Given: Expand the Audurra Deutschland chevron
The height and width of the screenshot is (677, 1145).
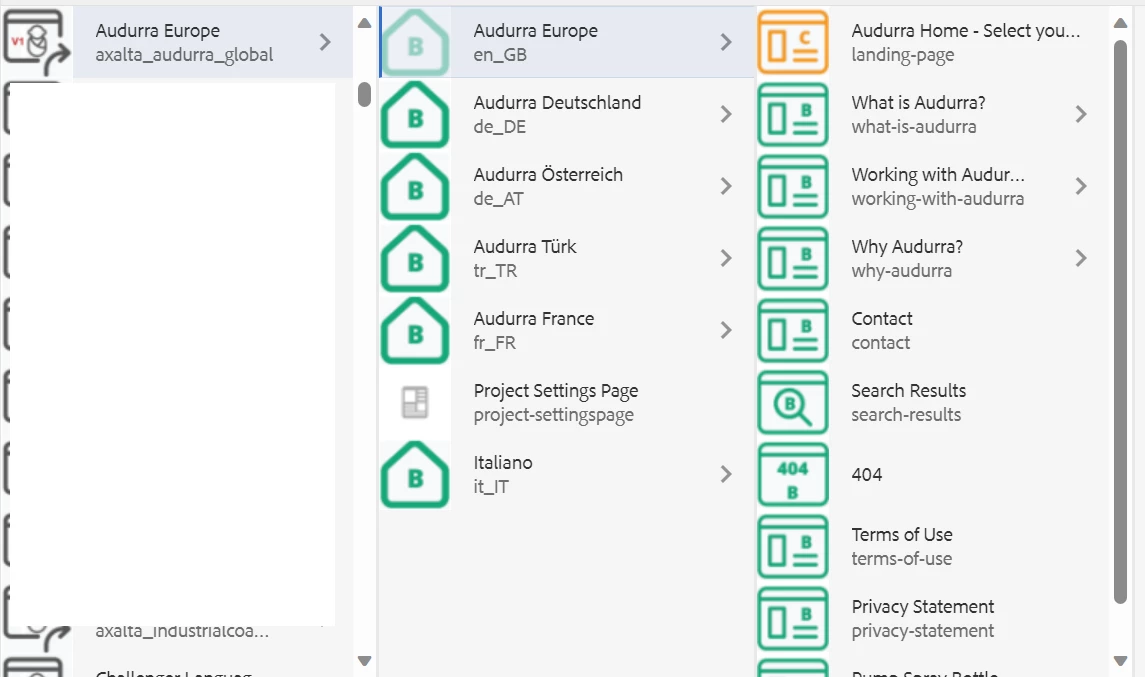Looking at the screenshot, I should pyautogui.click(x=726, y=114).
